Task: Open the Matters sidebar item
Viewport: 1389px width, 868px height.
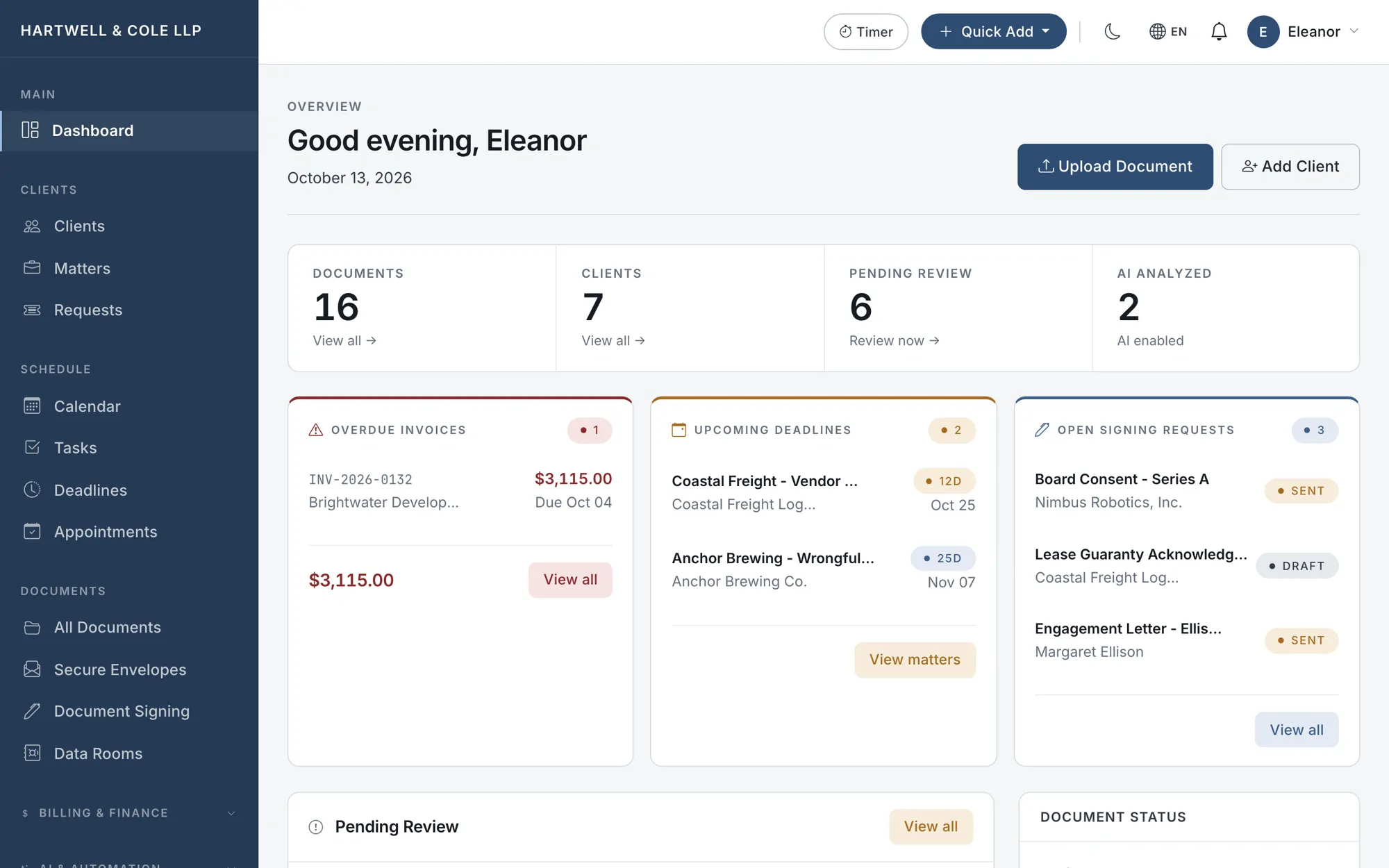Action: coord(129,268)
